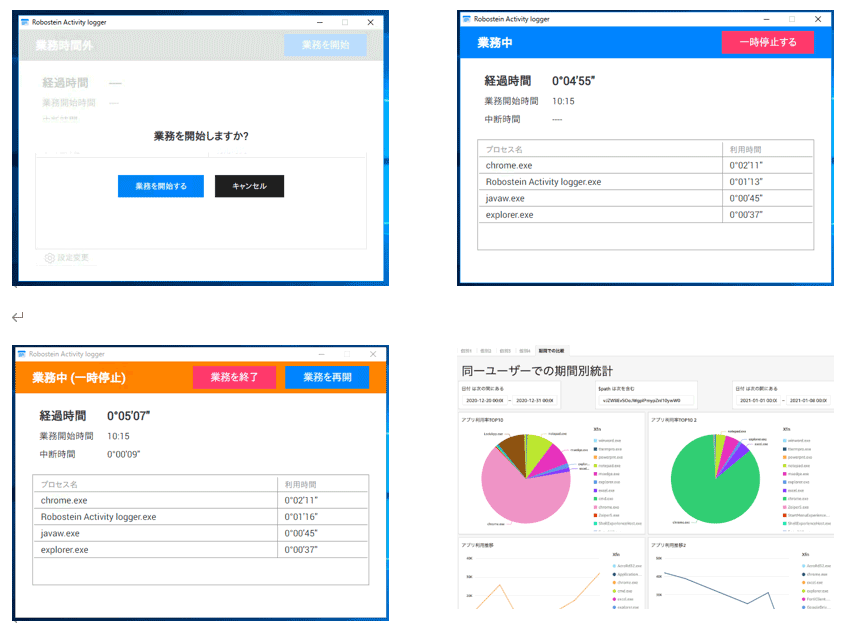Close the 業務中 window with X button
844x632 pixels.
click(818, 19)
